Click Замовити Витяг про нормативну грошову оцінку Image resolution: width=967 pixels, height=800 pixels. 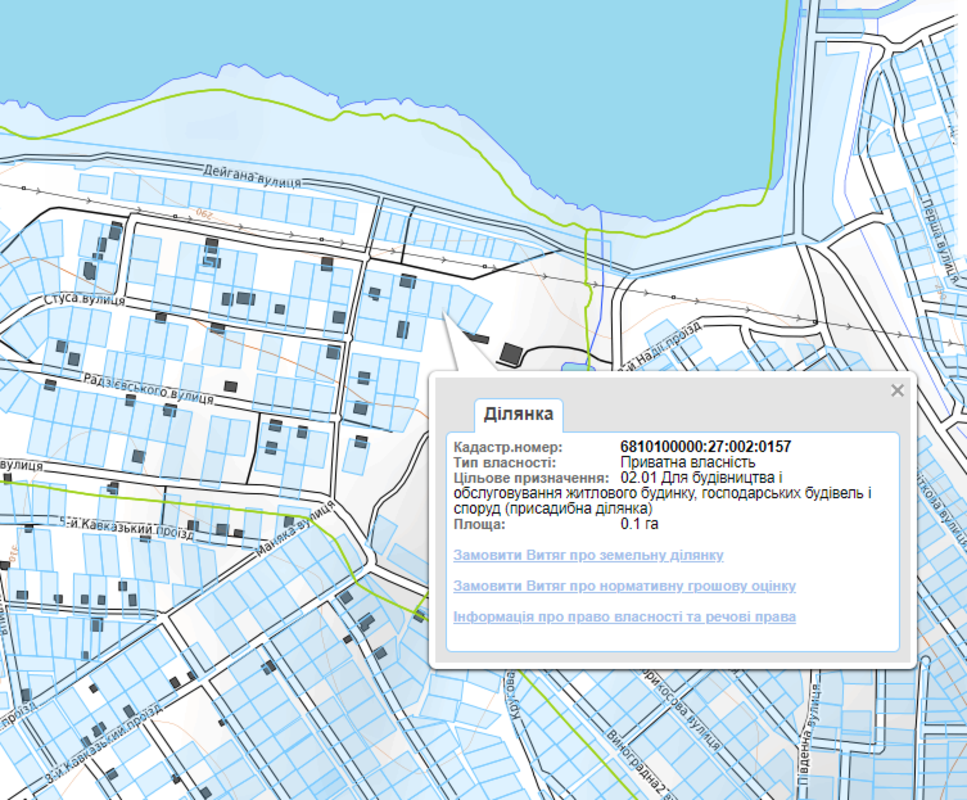(x=624, y=586)
